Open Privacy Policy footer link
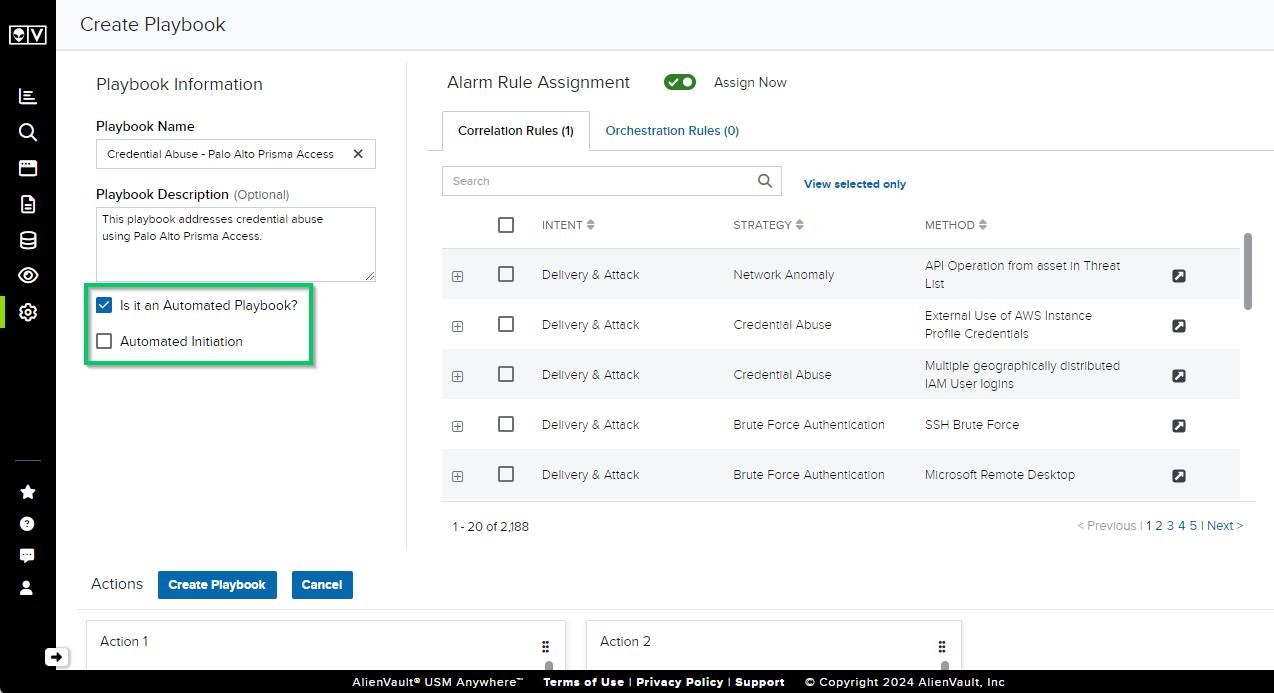1274x693 pixels. pos(679,682)
